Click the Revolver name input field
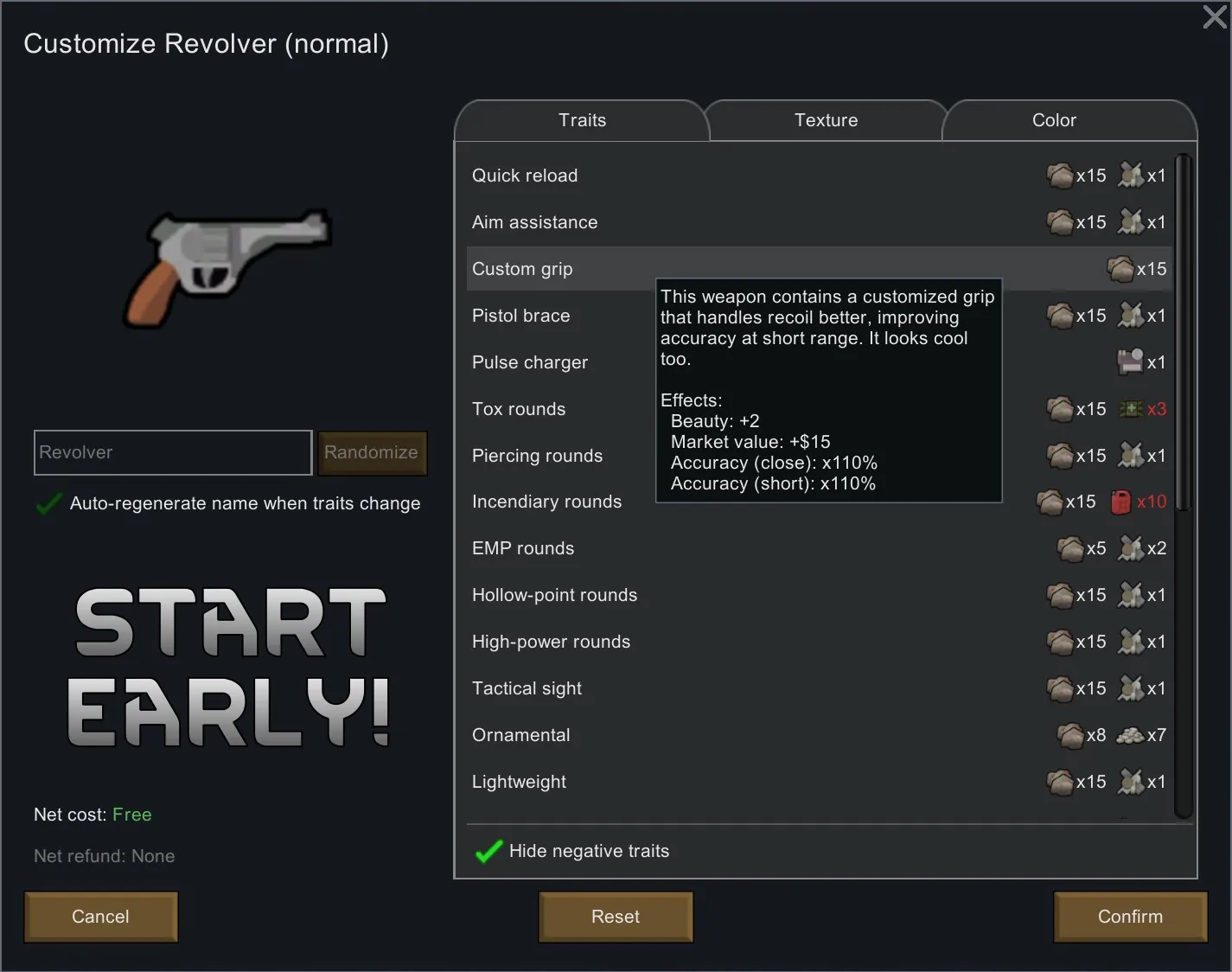The image size is (1232, 972). 173,452
